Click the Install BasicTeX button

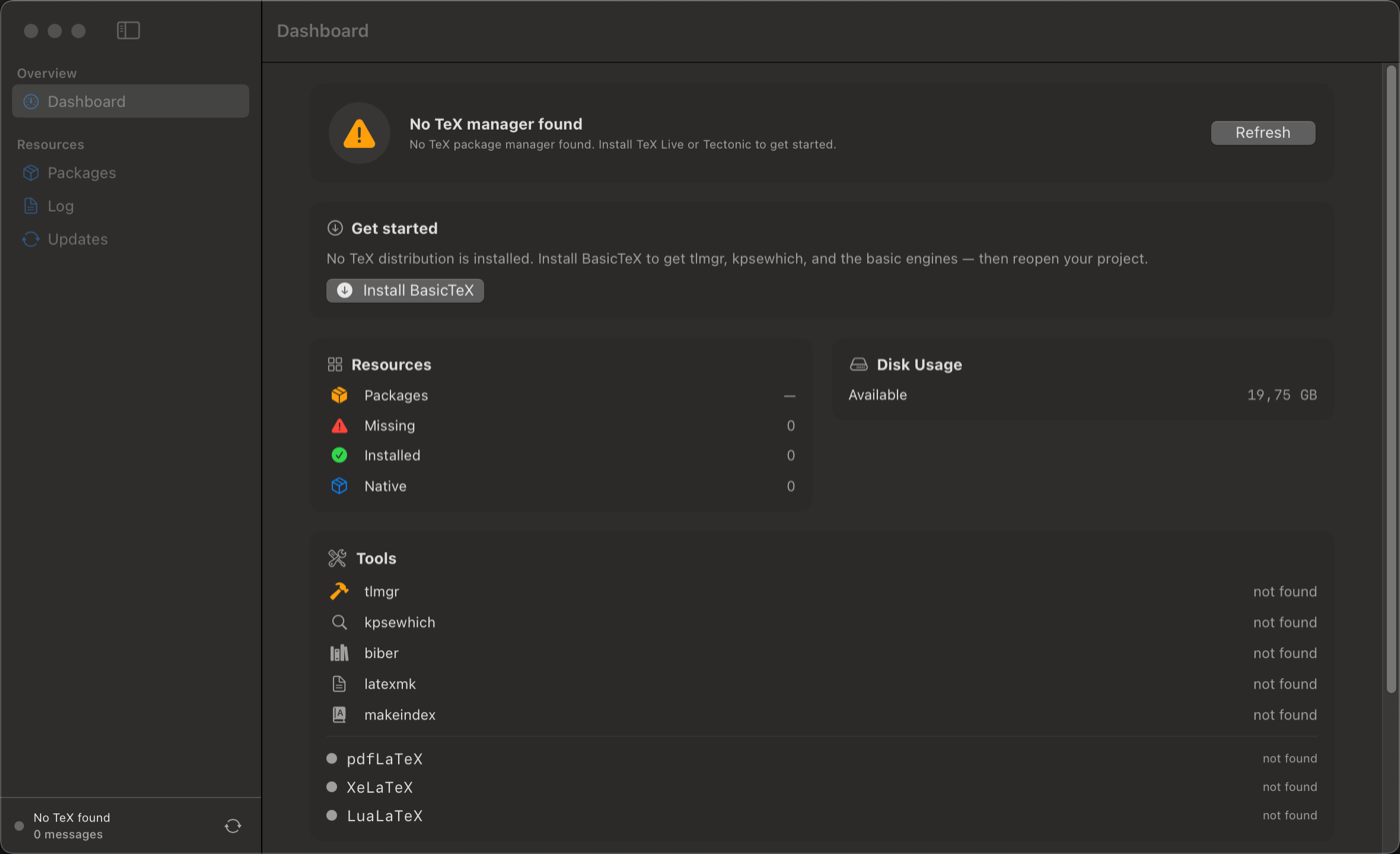(x=405, y=290)
